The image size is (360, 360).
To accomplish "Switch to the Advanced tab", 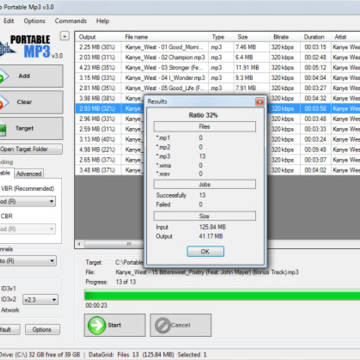I will point(29,174).
